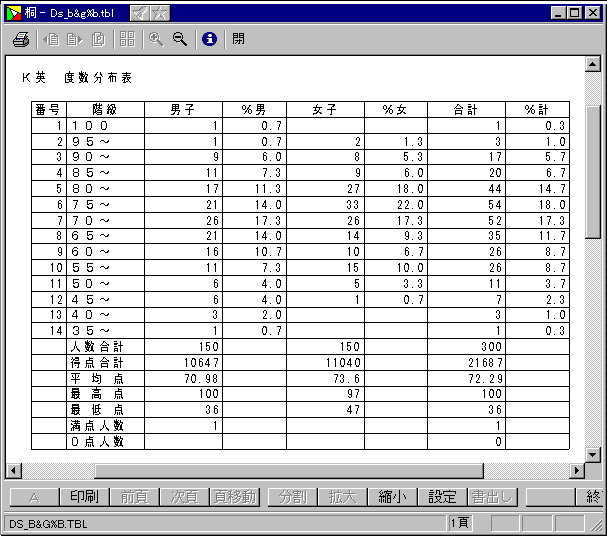Viewport: 607px width, 536px height.
Task: Go to next page via toolbar icon
Action: [74, 40]
